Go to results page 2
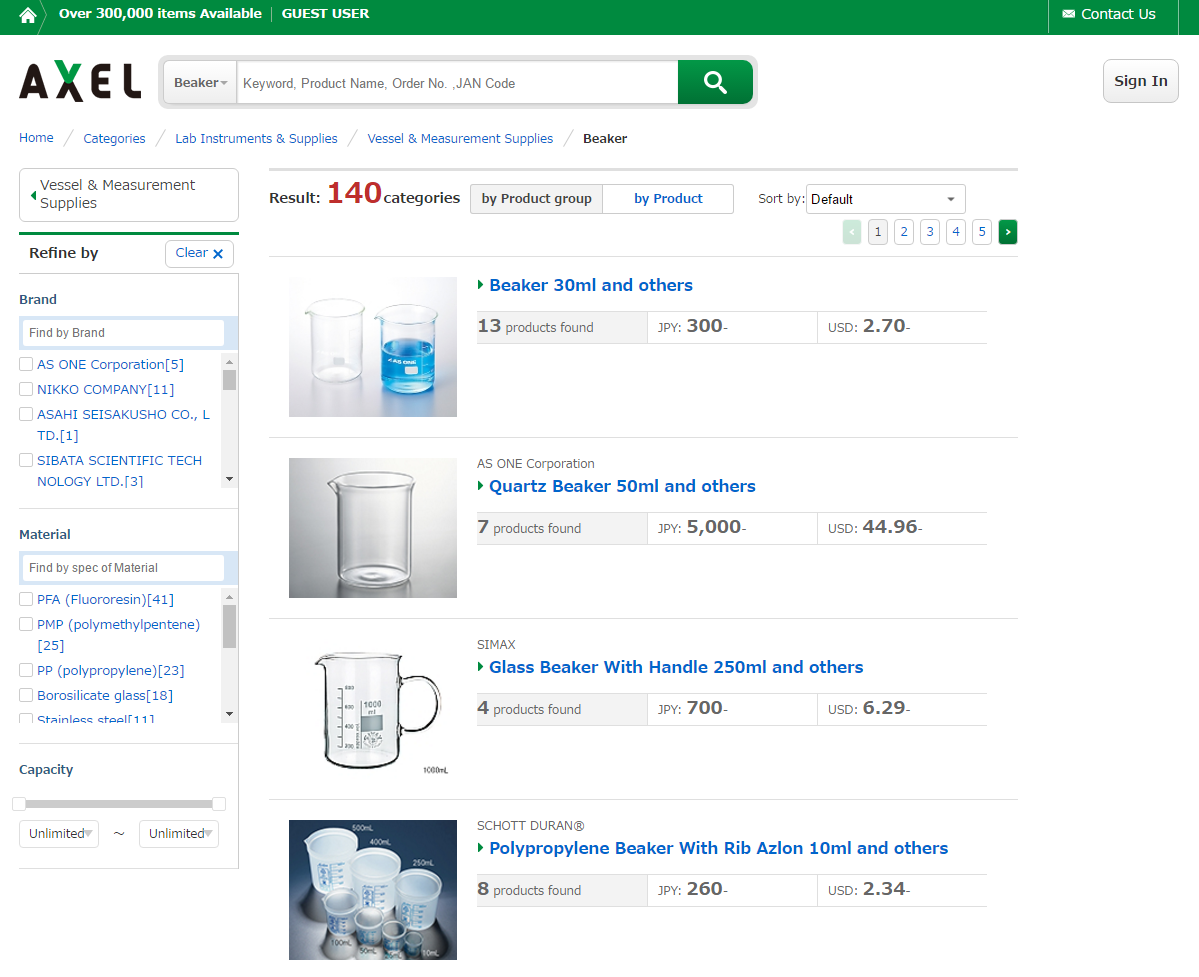1199x977 pixels. coord(904,232)
